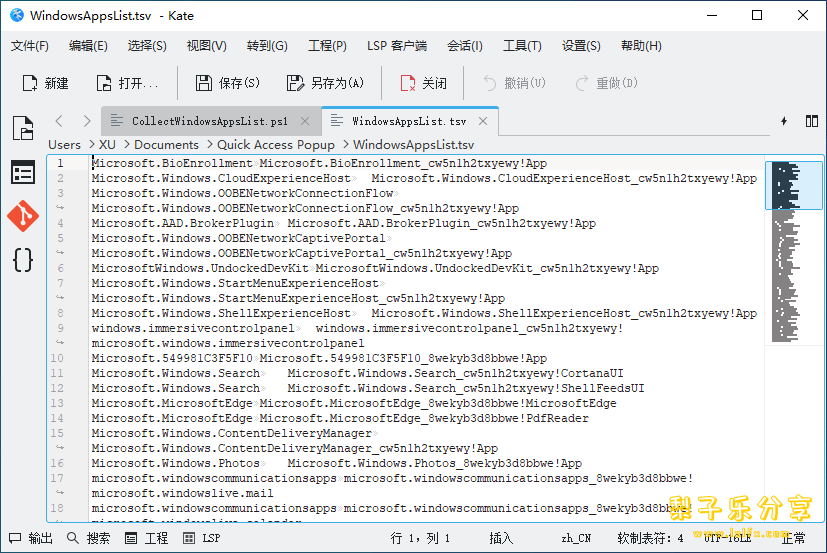Image resolution: width=827 pixels, height=553 pixels.
Task: Close the CollectWindowsAppsList.ps1 tab
Action: (x=305, y=121)
